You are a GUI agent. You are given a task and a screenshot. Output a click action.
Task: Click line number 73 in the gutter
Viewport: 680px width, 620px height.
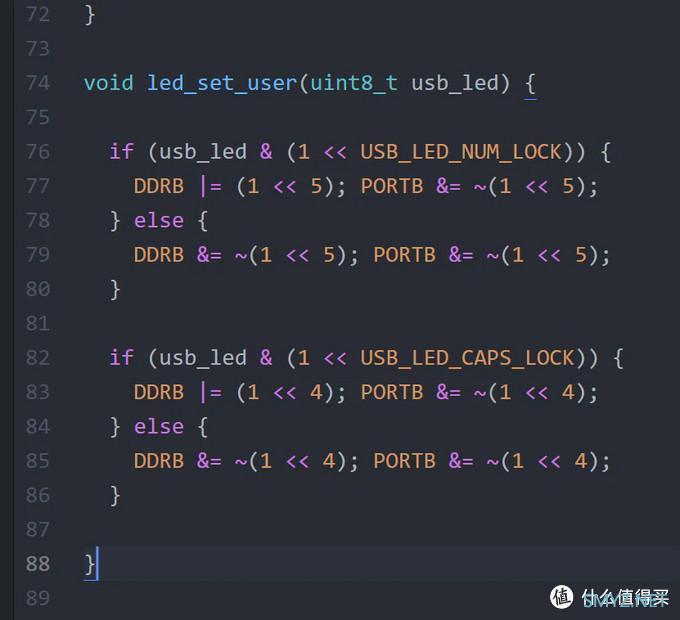coord(38,49)
